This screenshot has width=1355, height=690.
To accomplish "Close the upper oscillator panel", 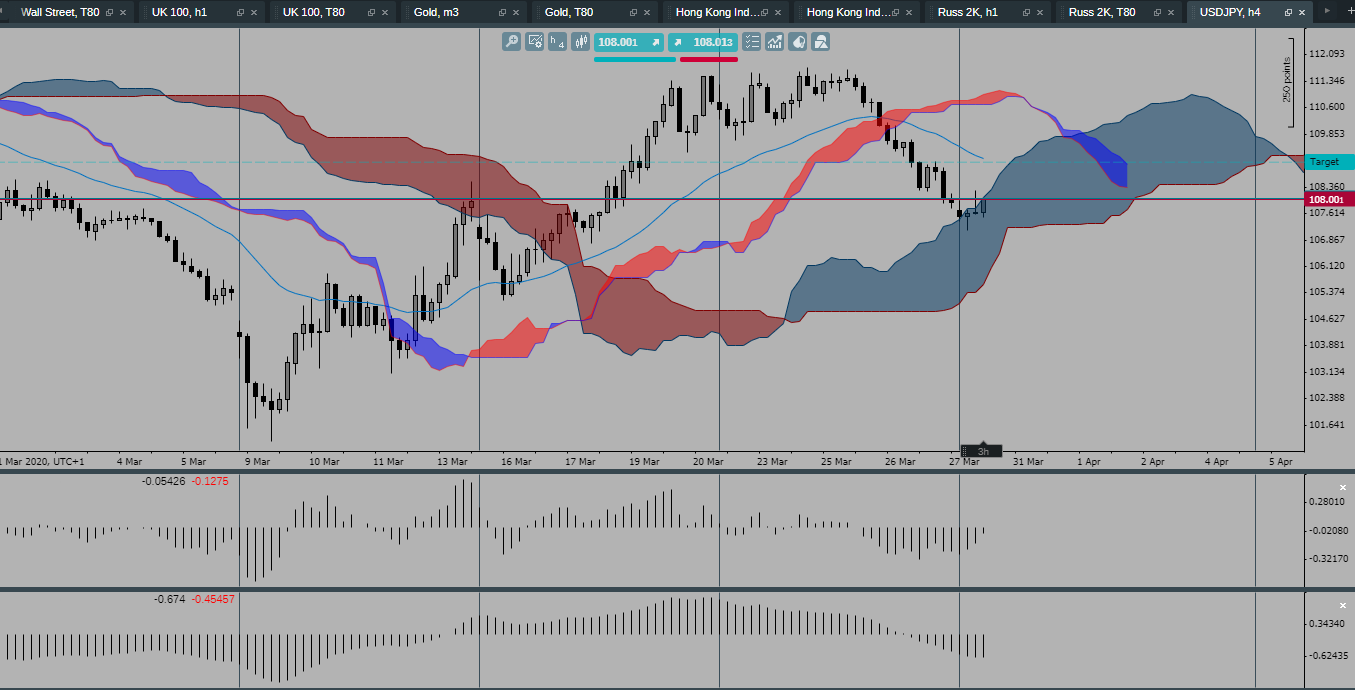I will (1342, 487).
